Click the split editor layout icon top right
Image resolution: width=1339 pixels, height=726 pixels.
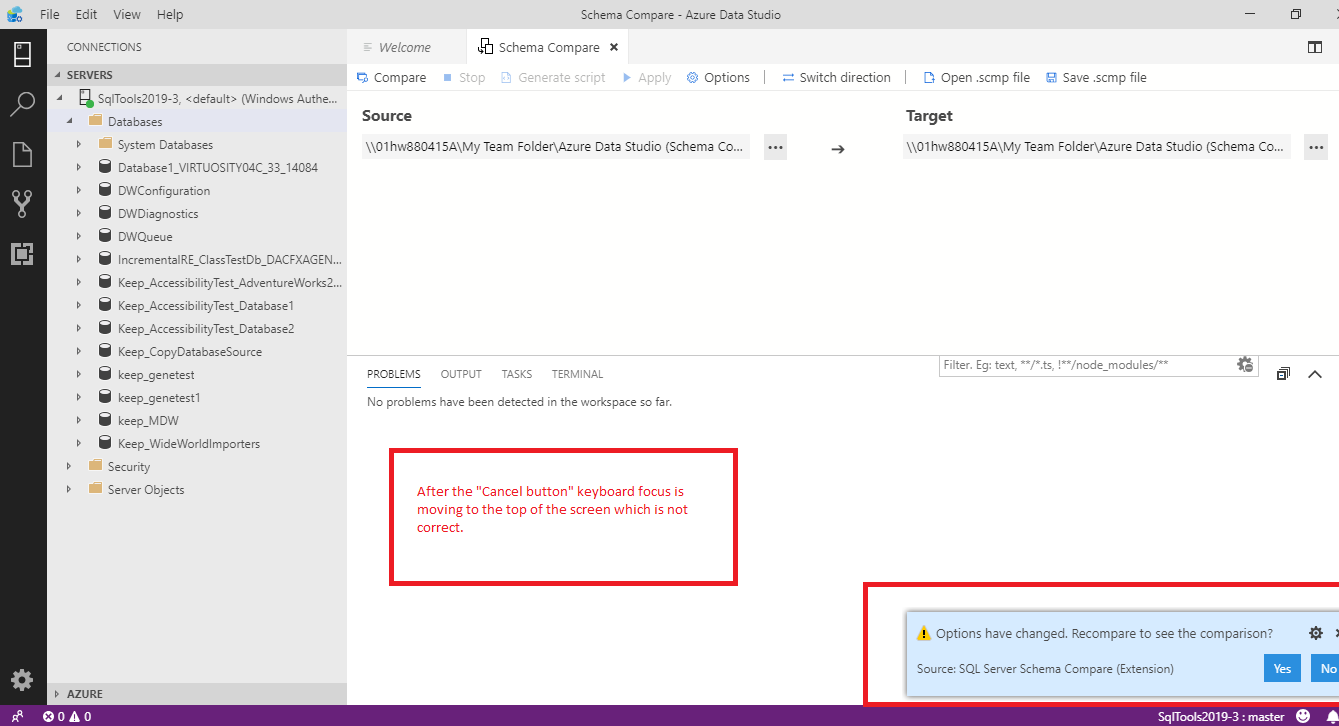point(1313,46)
